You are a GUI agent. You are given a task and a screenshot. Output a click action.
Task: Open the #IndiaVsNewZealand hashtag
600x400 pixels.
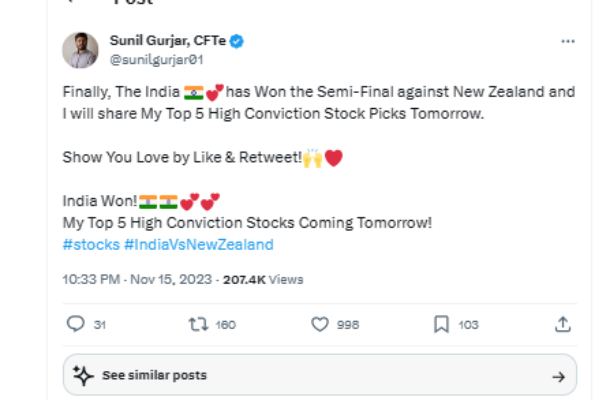point(198,244)
